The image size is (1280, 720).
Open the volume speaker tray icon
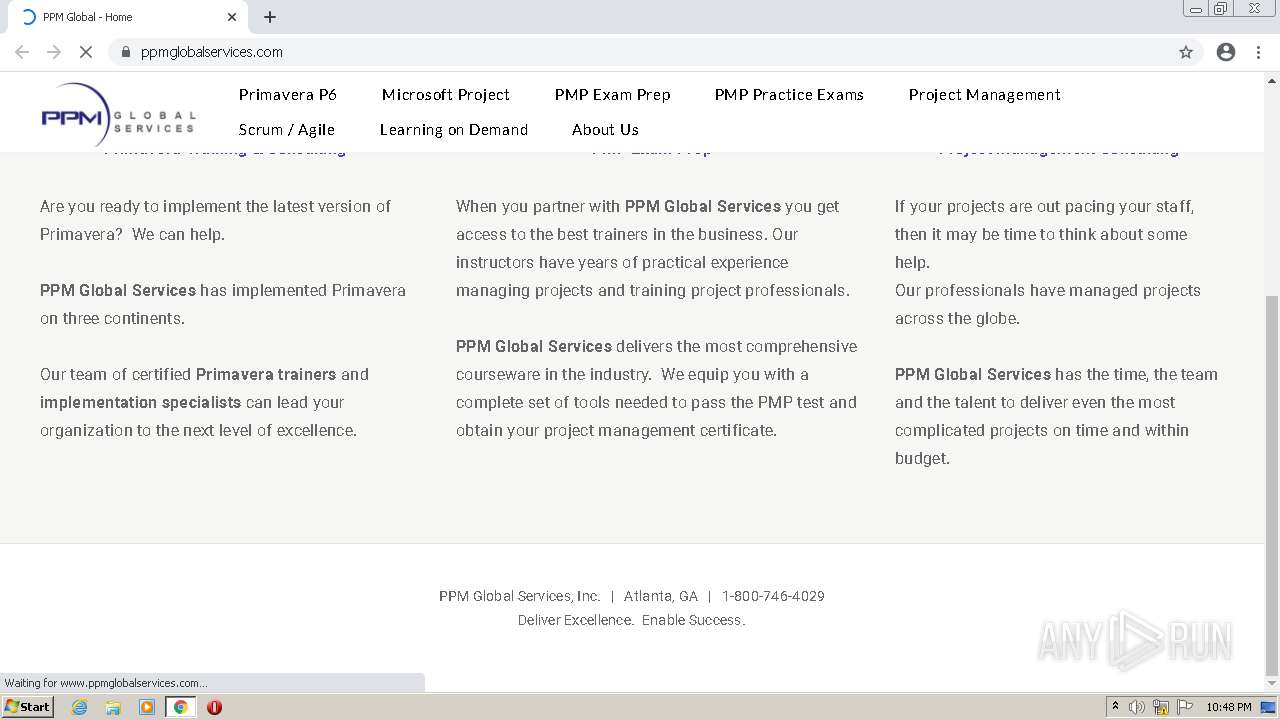click(1137, 707)
